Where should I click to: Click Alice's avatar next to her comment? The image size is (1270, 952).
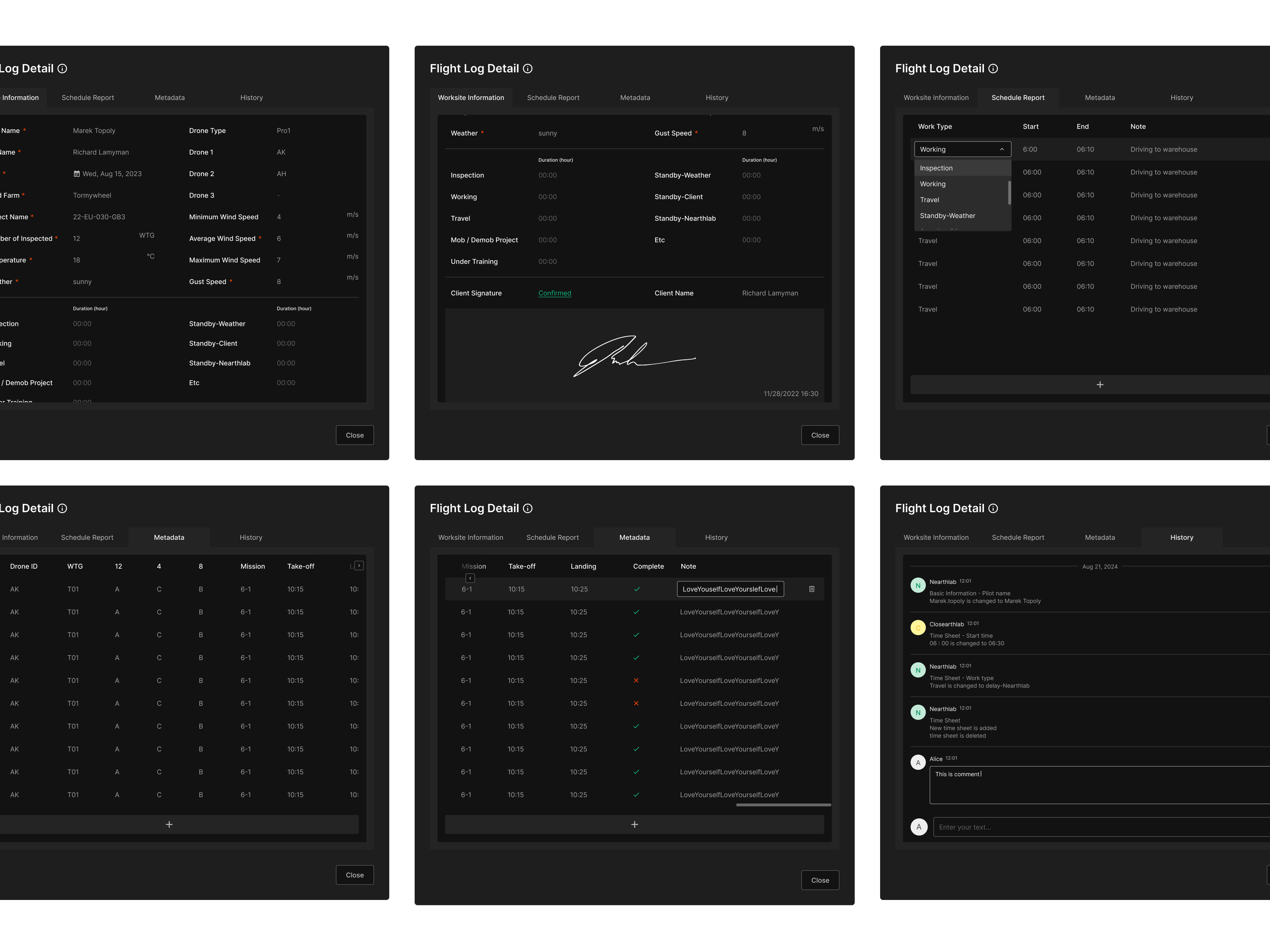[x=918, y=762]
